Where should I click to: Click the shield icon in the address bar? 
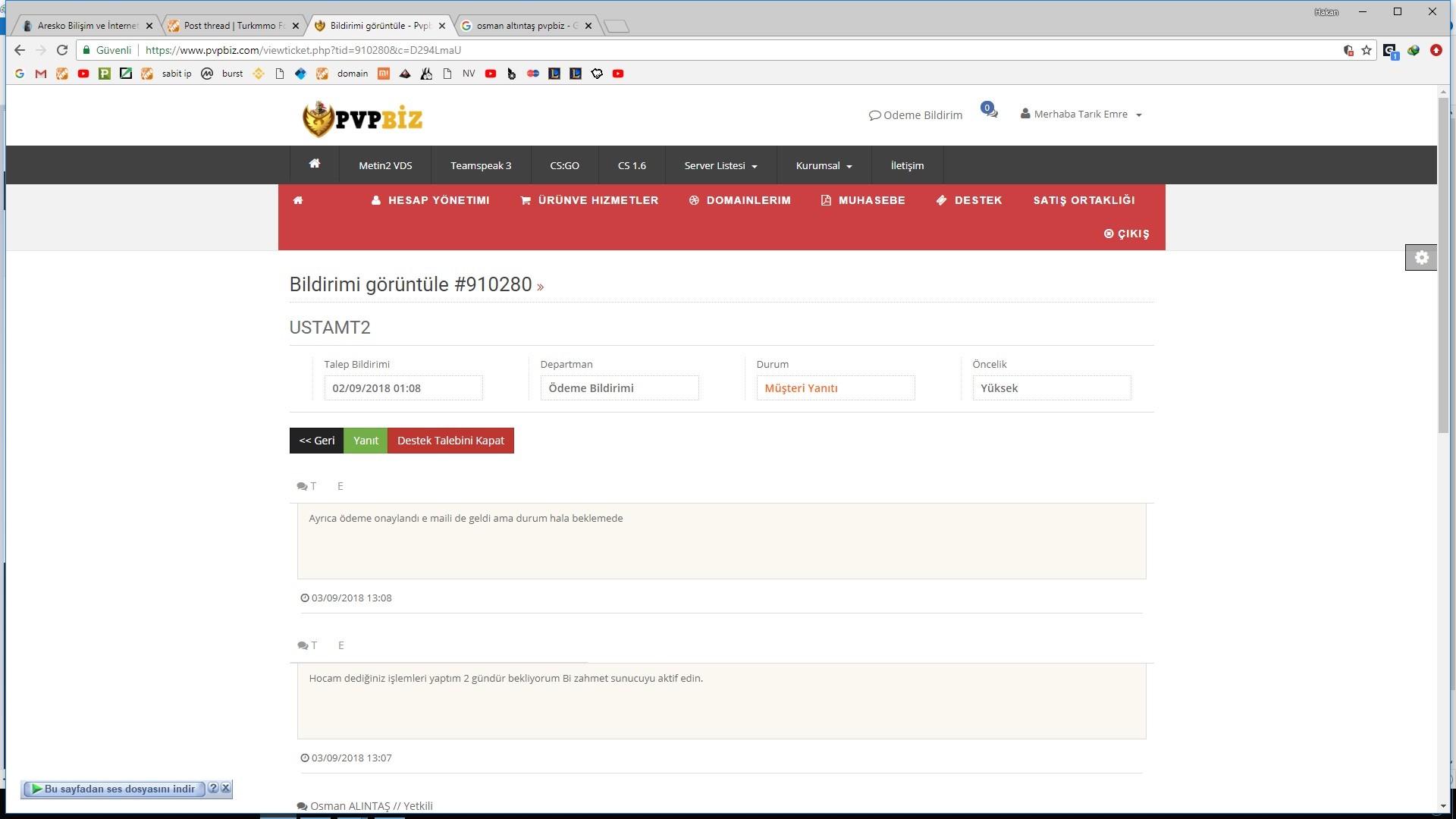1348,50
